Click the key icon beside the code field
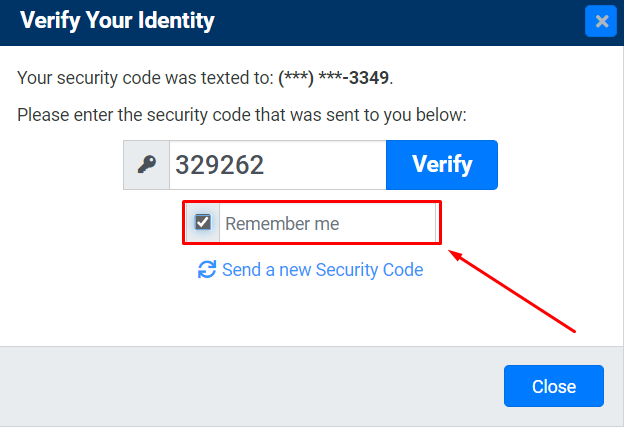Viewport: 624px width, 427px height. coord(147,164)
